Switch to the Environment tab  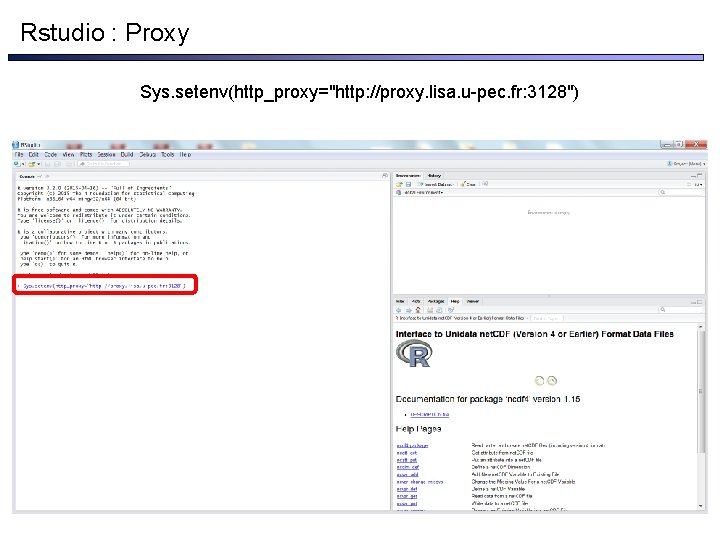pos(408,175)
